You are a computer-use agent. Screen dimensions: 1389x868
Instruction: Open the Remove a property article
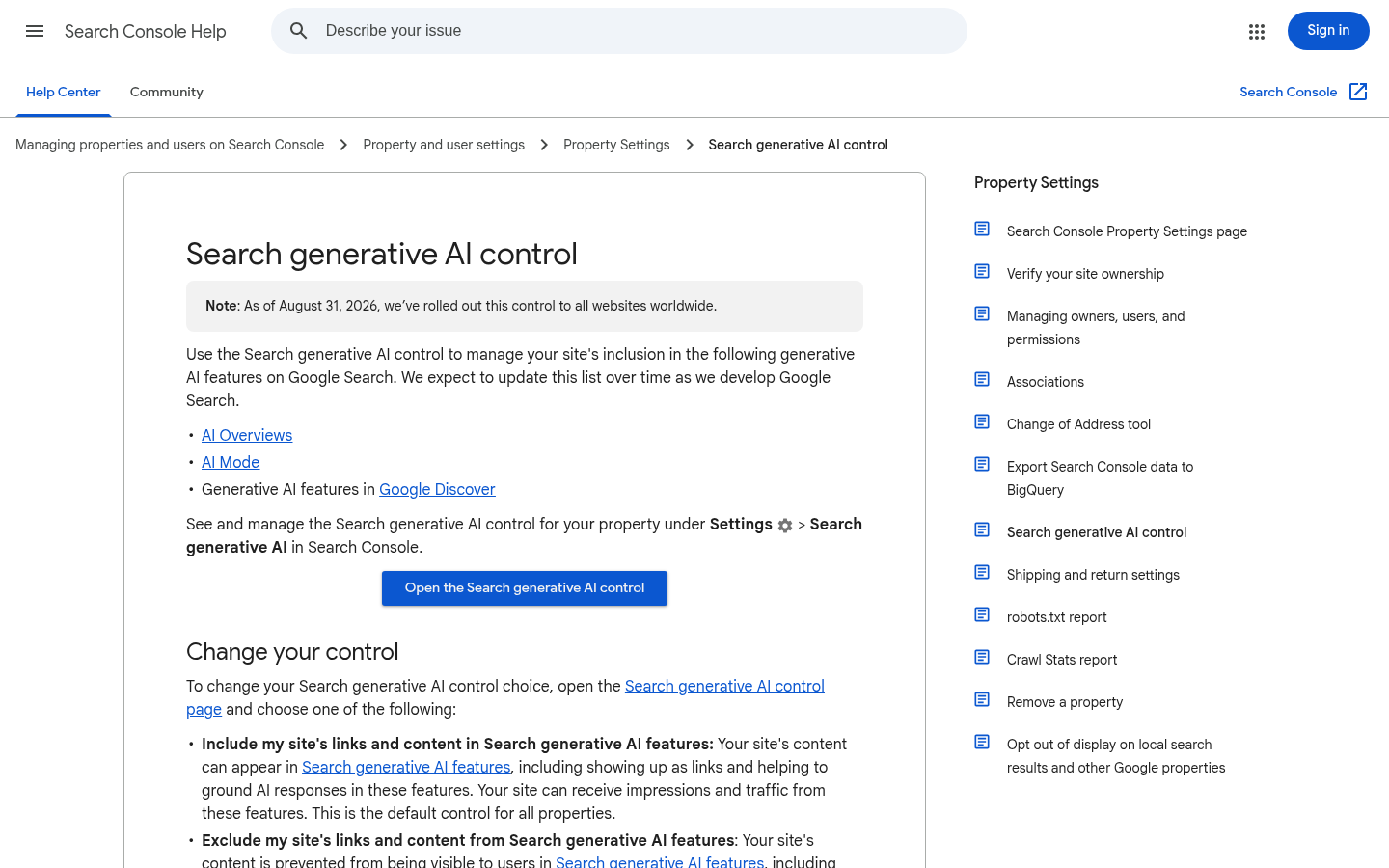[x=1065, y=702]
